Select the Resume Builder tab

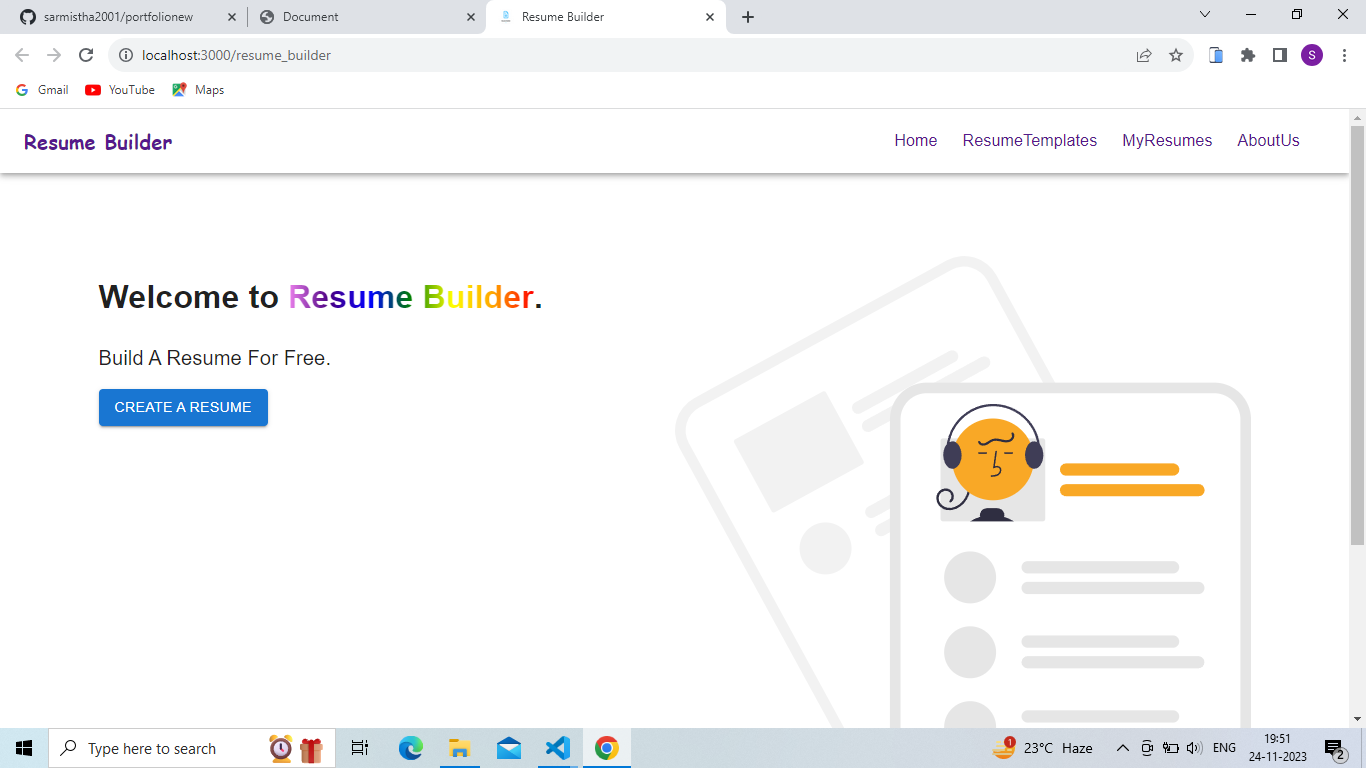click(x=606, y=17)
